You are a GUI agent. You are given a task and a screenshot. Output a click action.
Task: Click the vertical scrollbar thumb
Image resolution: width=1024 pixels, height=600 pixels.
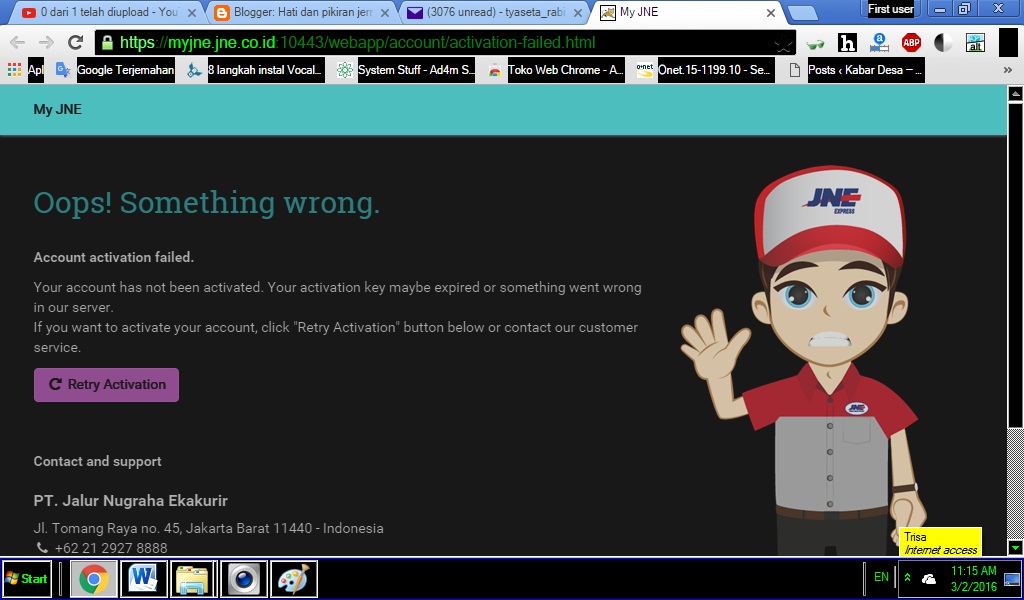click(1016, 264)
